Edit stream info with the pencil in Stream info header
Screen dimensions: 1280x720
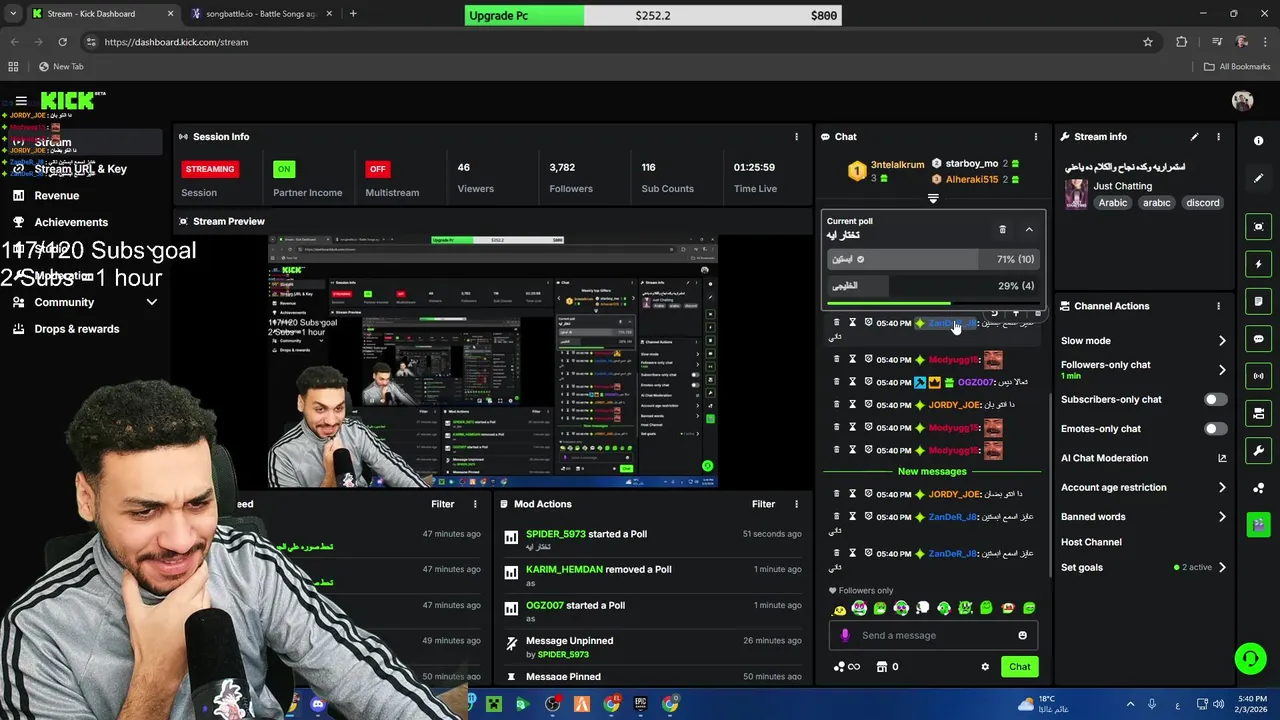[x=1194, y=137]
